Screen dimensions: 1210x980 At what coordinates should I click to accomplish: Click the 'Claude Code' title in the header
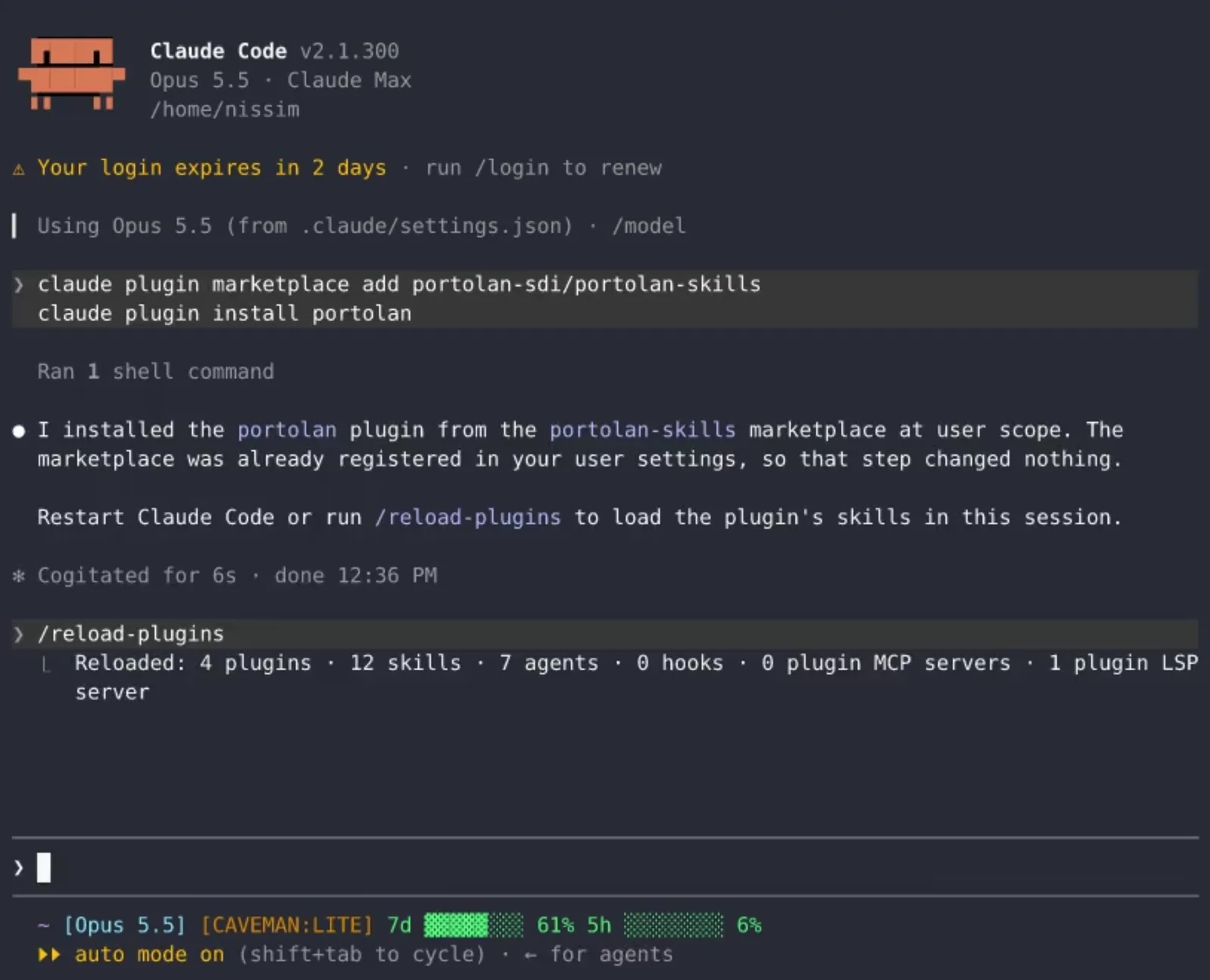tap(219, 51)
